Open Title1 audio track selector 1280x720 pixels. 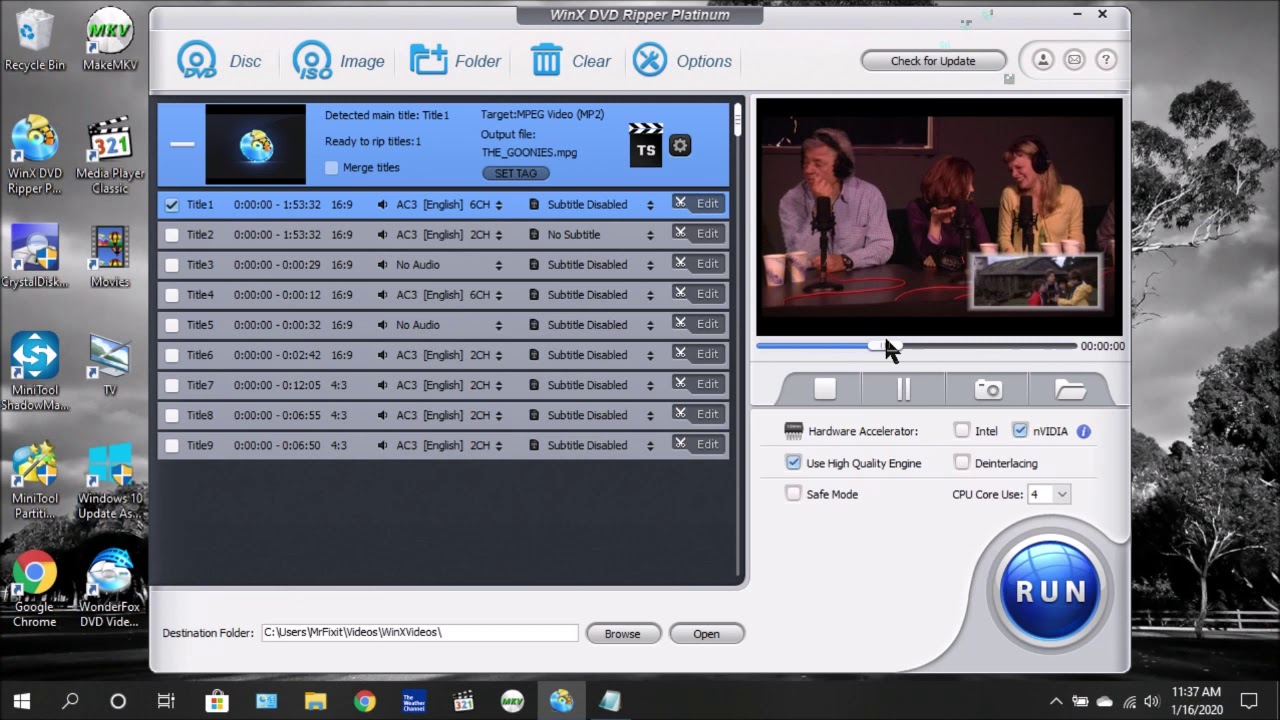(x=499, y=205)
